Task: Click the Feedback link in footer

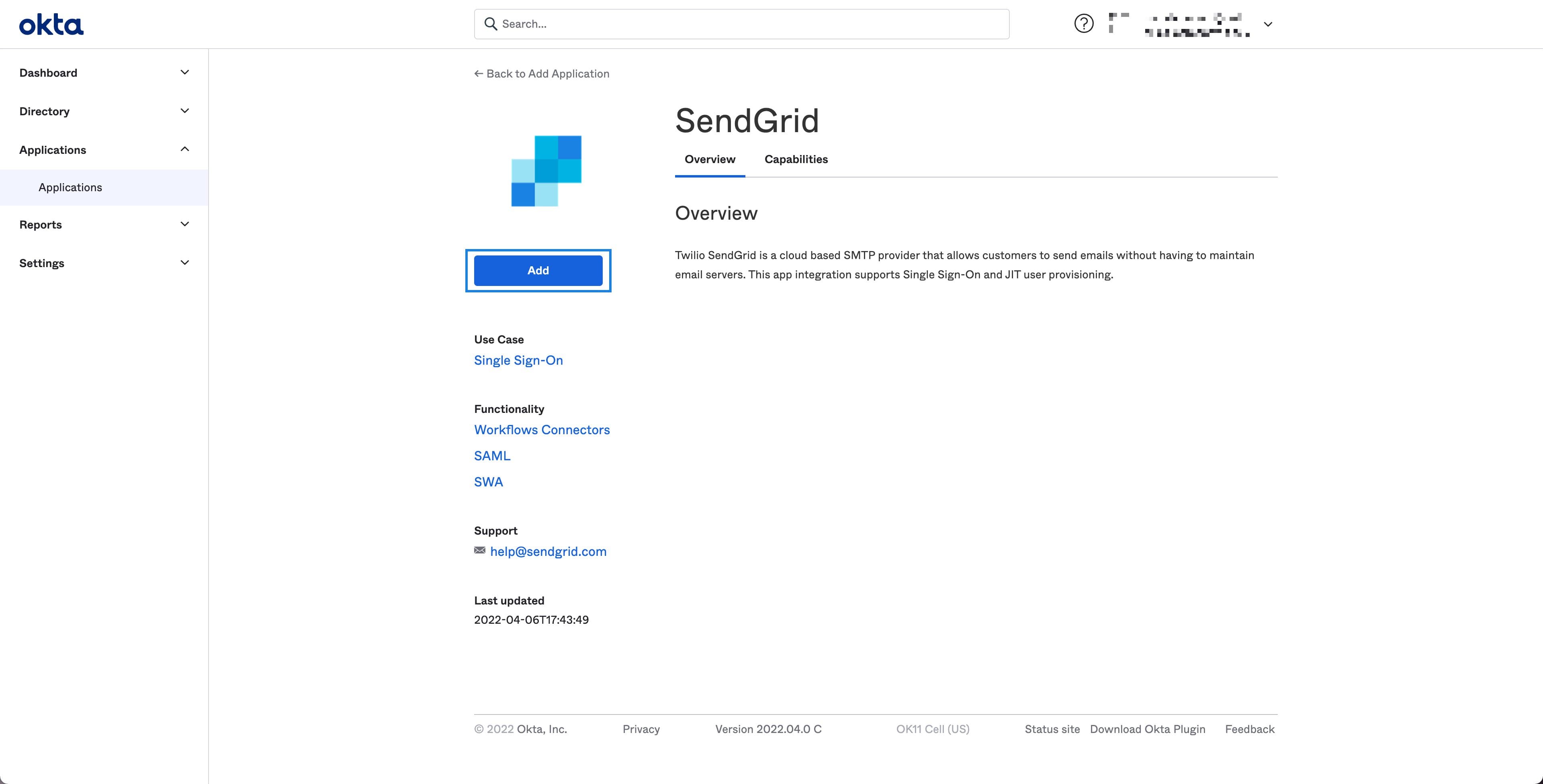Action: pyautogui.click(x=1250, y=729)
